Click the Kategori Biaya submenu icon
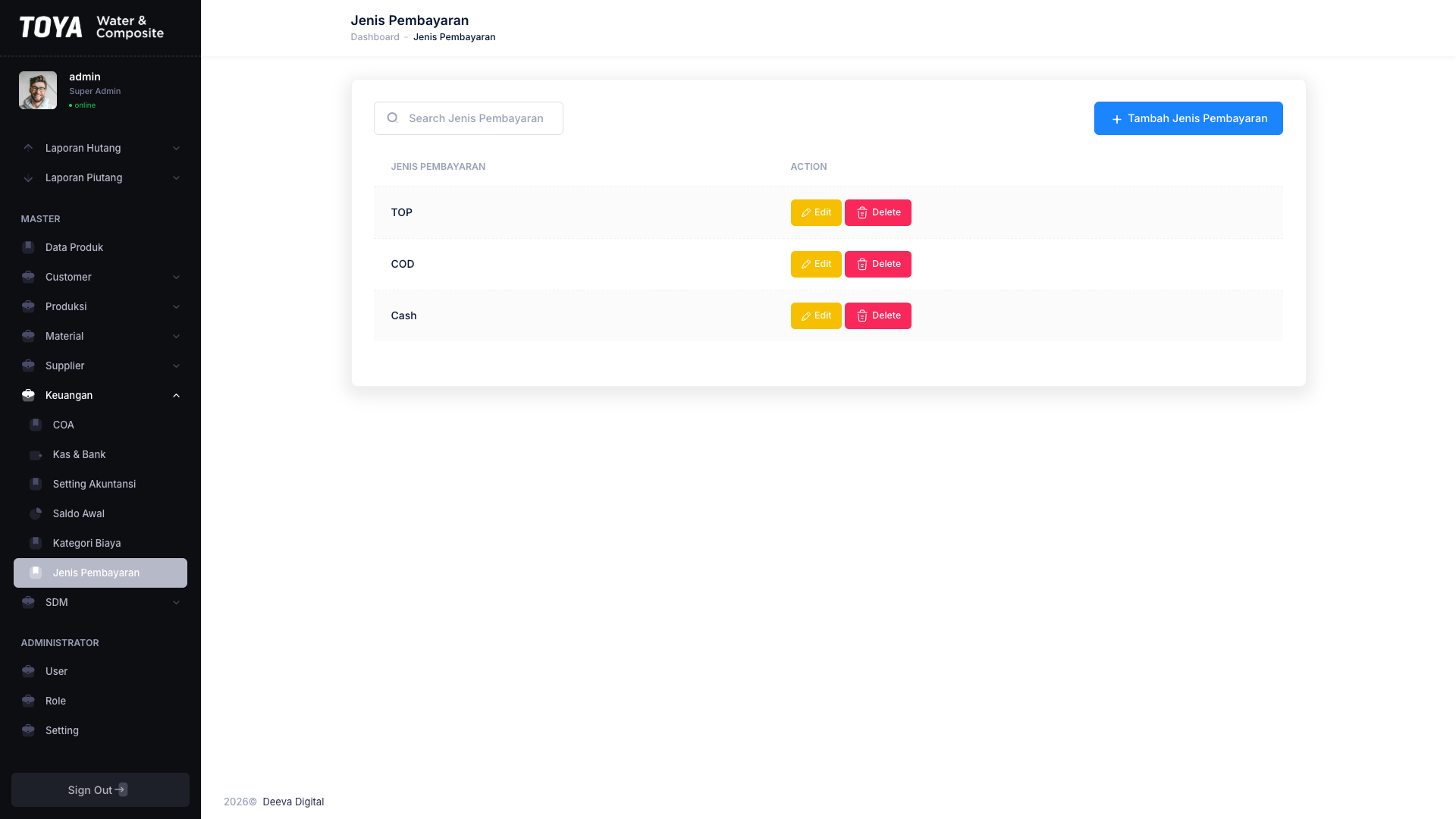1456x819 pixels. (36, 543)
